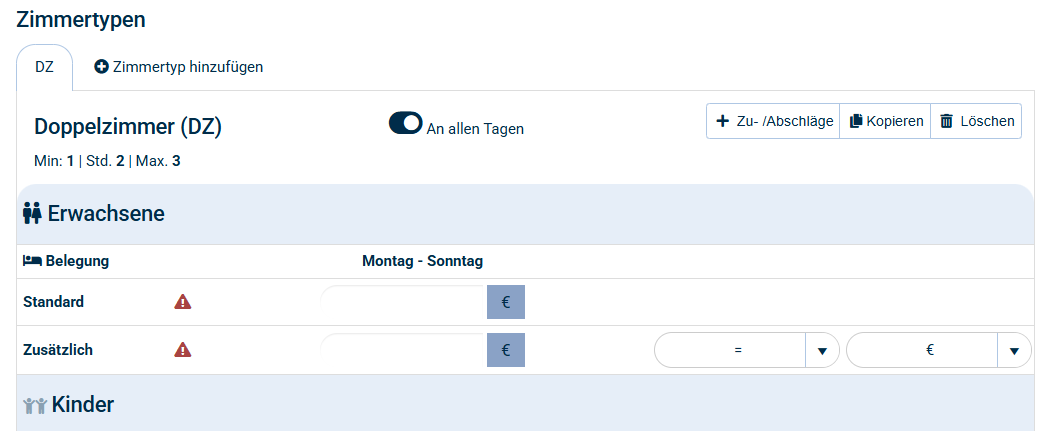Expand the euro unit dropdown on the right

click(1014, 351)
